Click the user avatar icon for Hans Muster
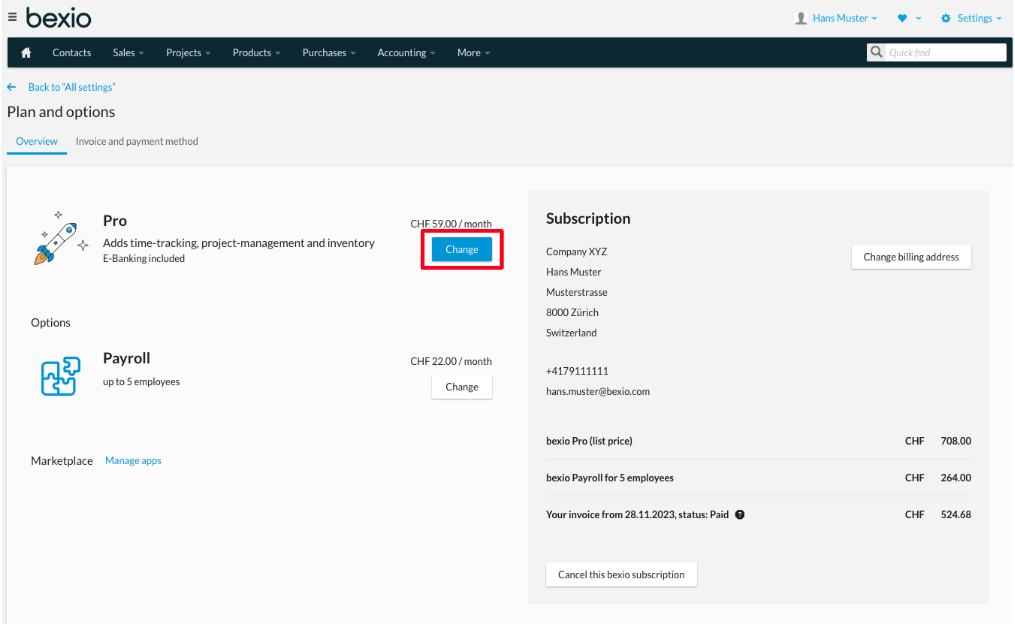The image size is (1015, 624). pos(800,17)
